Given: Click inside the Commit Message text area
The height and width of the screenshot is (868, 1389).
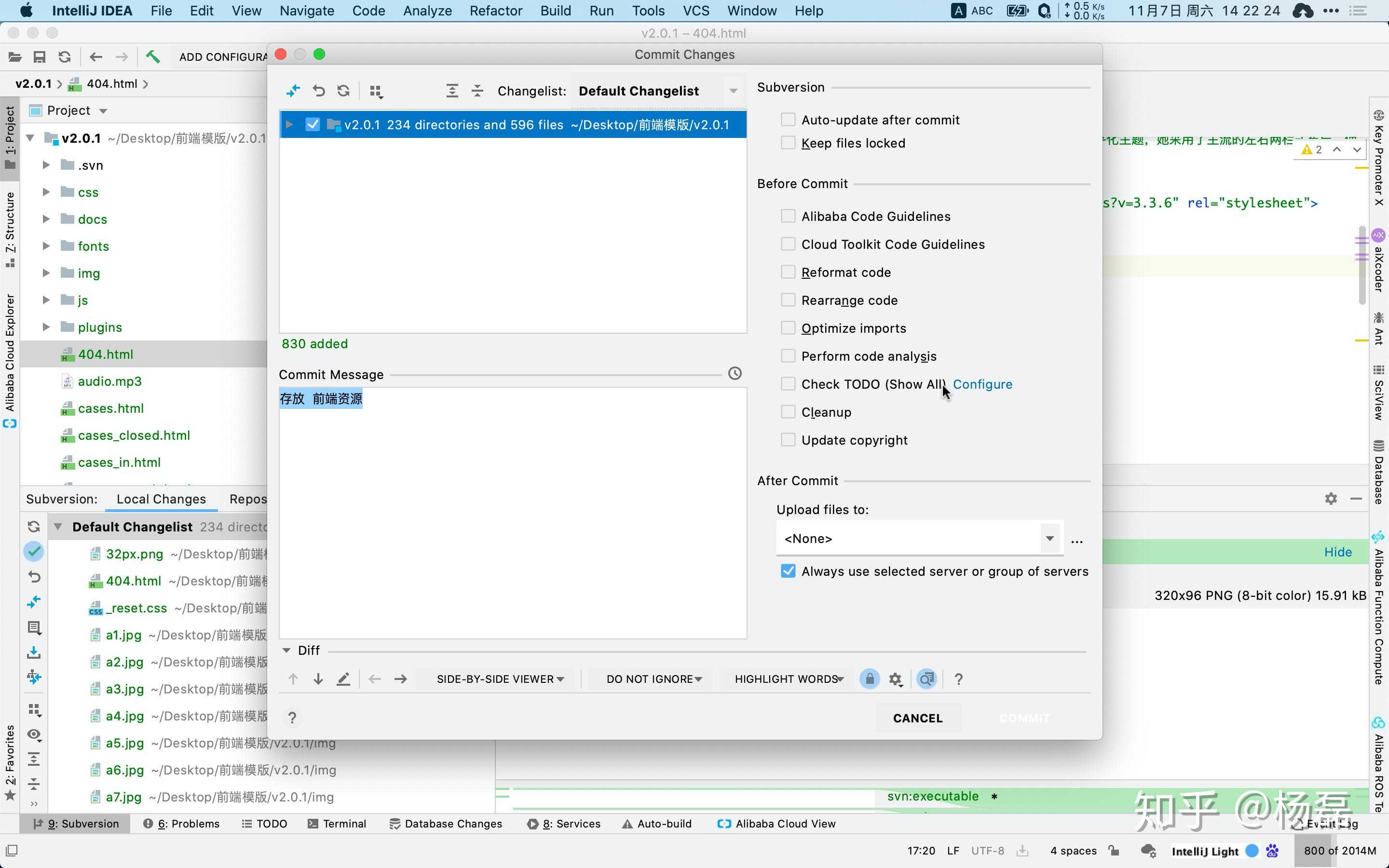Looking at the screenshot, I should [x=512, y=516].
